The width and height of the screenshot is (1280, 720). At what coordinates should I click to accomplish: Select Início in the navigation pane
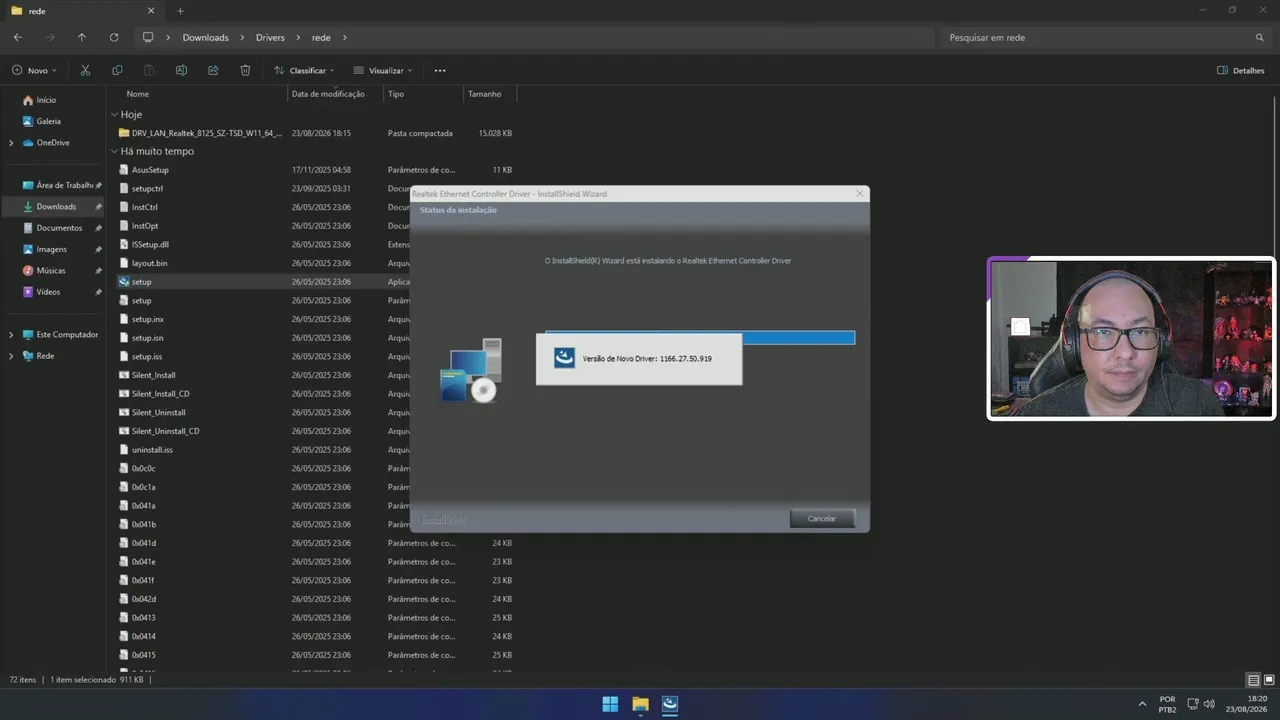click(46, 100)
